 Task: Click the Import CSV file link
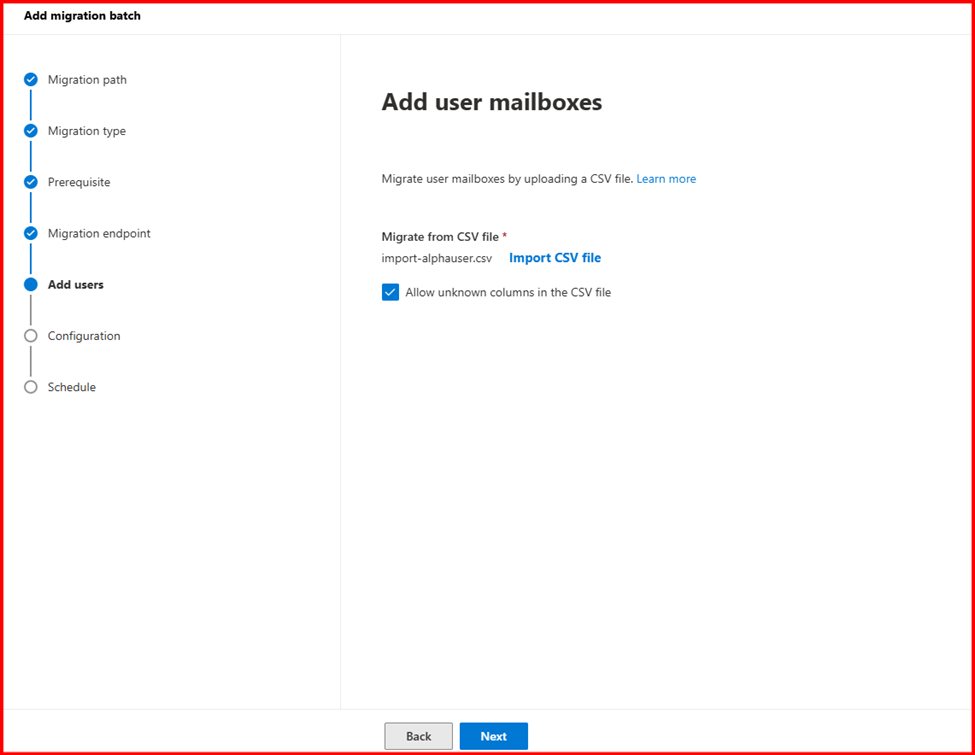555,258
